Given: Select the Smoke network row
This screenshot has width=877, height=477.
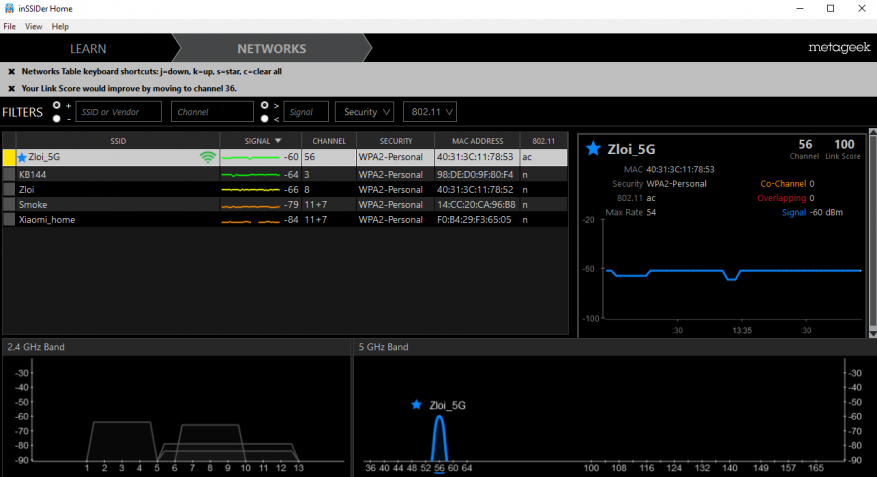Looking at the screenshot, I should pyautogui.click(x=285, y=205).
